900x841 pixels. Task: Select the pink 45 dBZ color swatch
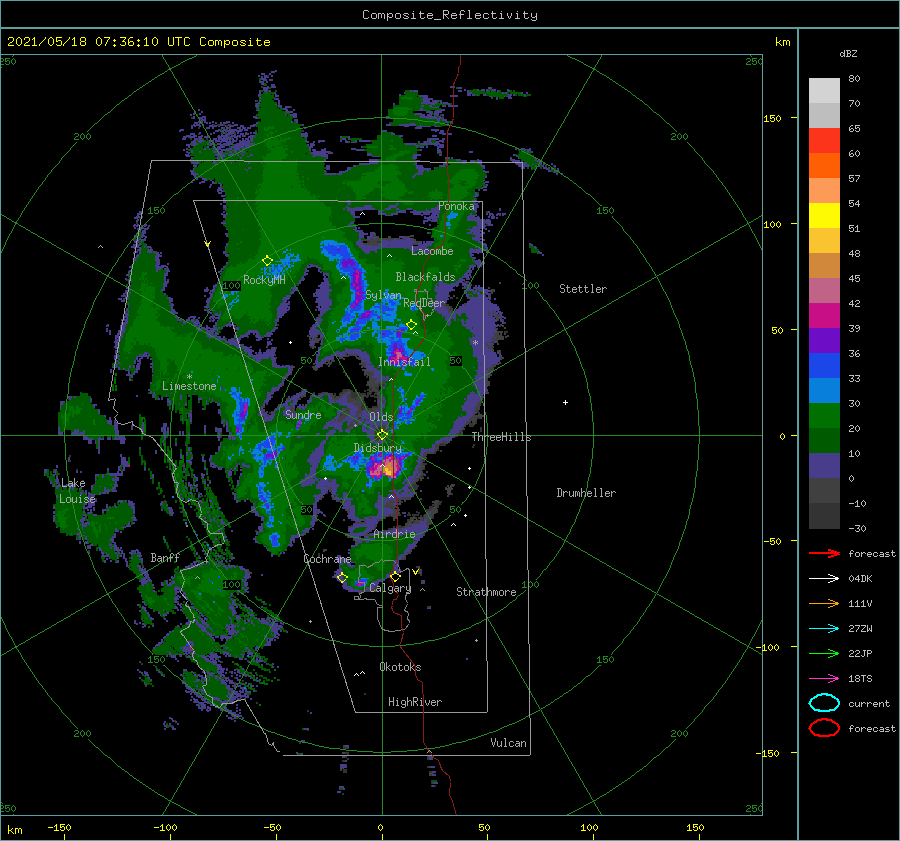click(x=824, y=290)
